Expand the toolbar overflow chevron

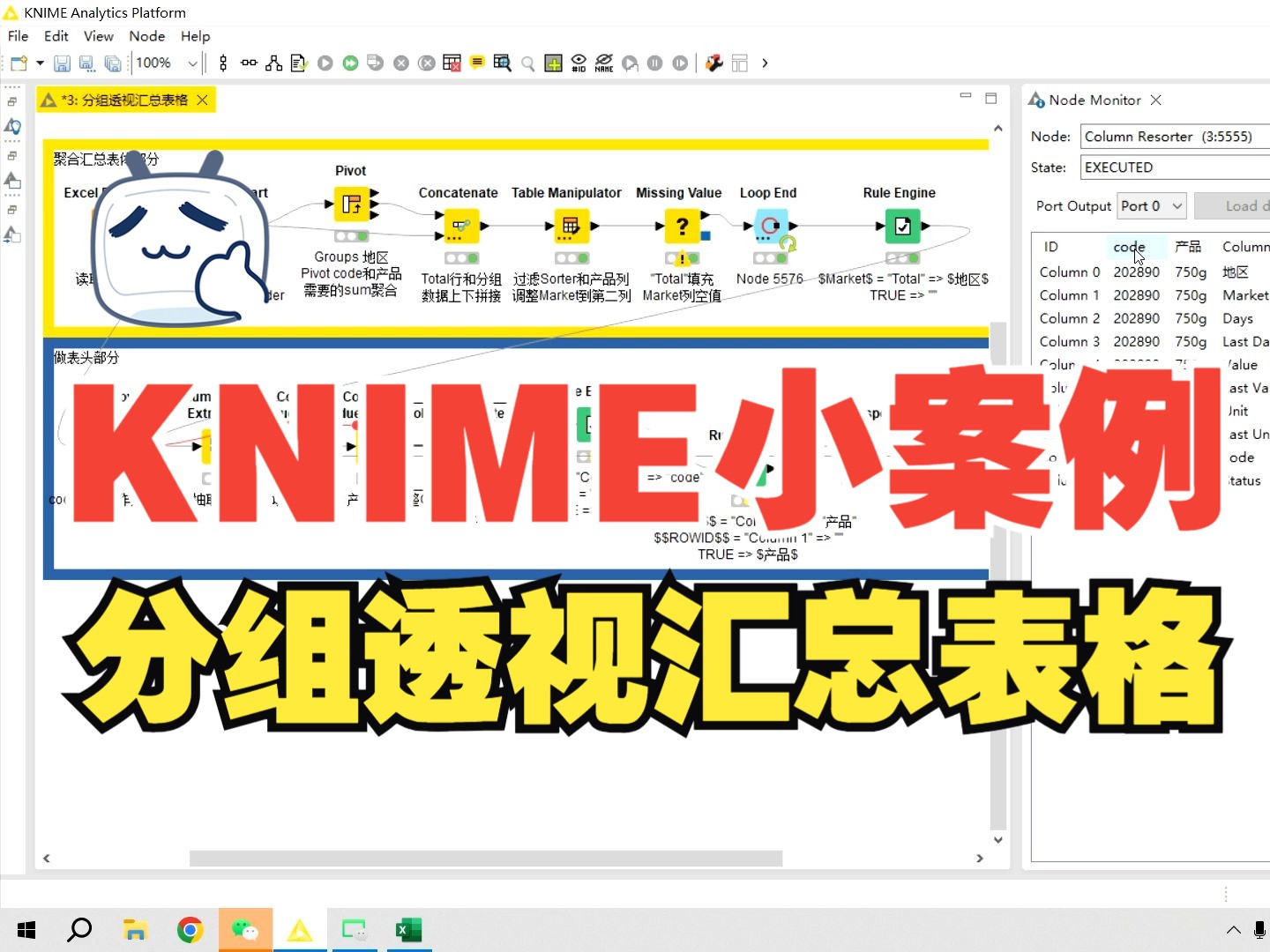(x=765, y=63)
